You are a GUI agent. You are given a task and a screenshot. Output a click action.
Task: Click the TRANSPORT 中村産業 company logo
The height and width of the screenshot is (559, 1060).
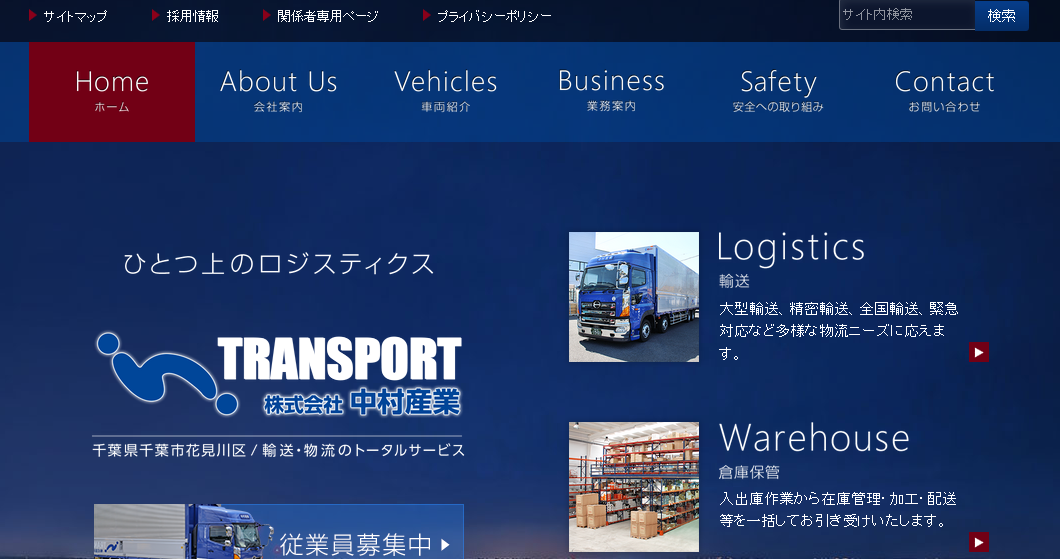pos(279,374)
